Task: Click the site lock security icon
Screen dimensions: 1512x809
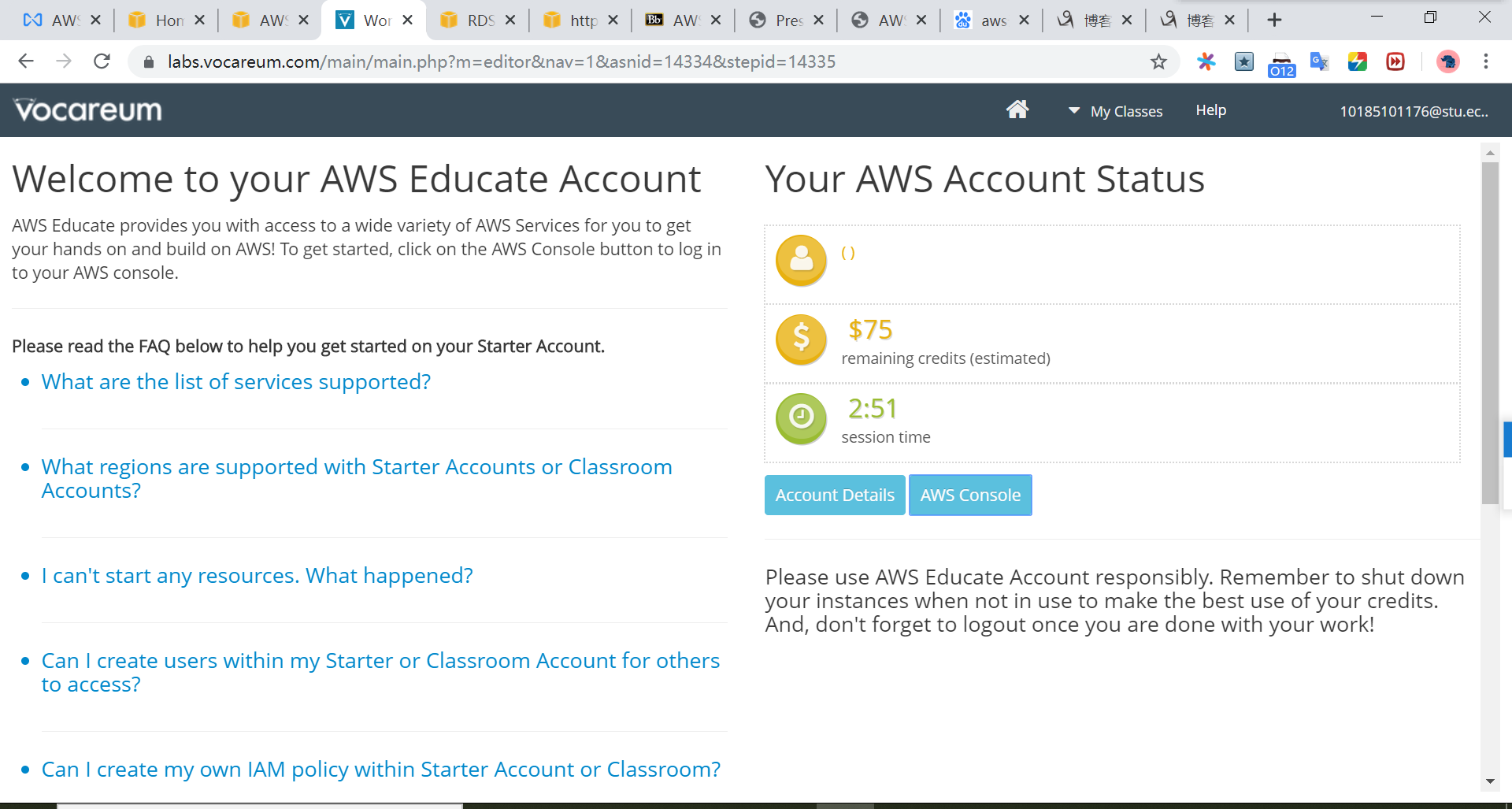Action: tap(148, 61)
